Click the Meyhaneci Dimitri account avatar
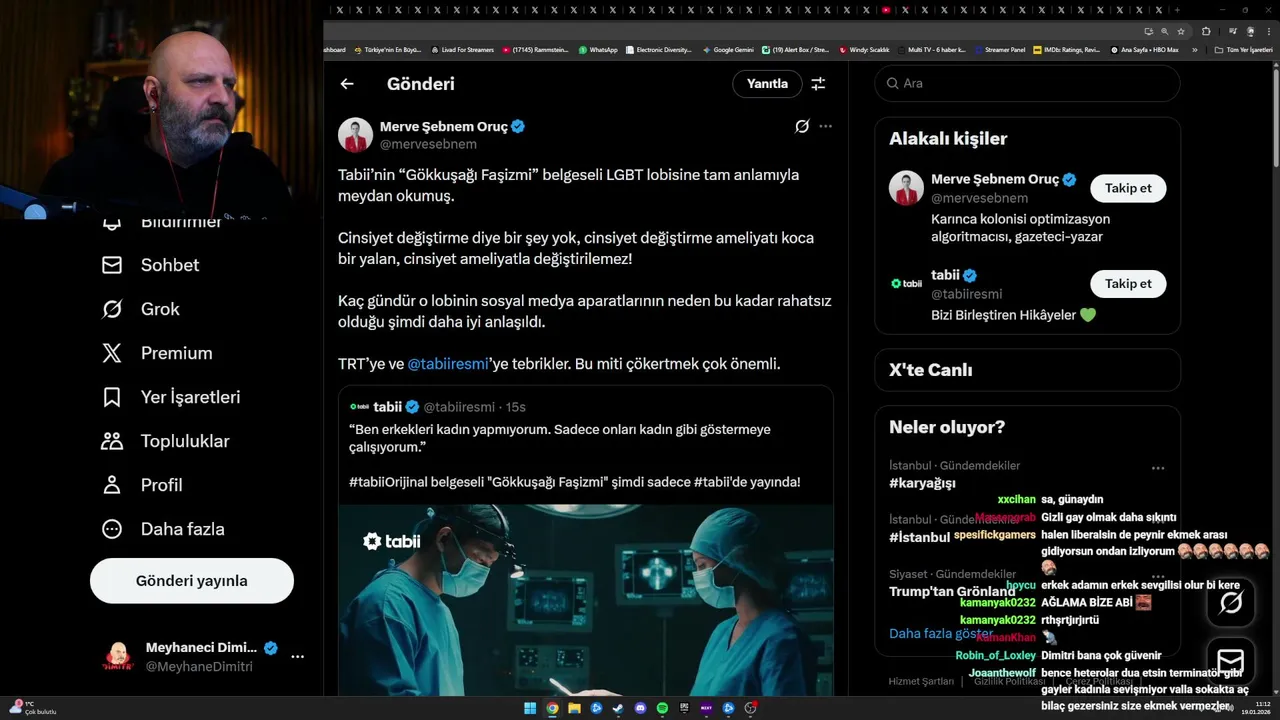The height and width of the screenshot is (720, 1280). pyautogui.click(x=118, y=657)
